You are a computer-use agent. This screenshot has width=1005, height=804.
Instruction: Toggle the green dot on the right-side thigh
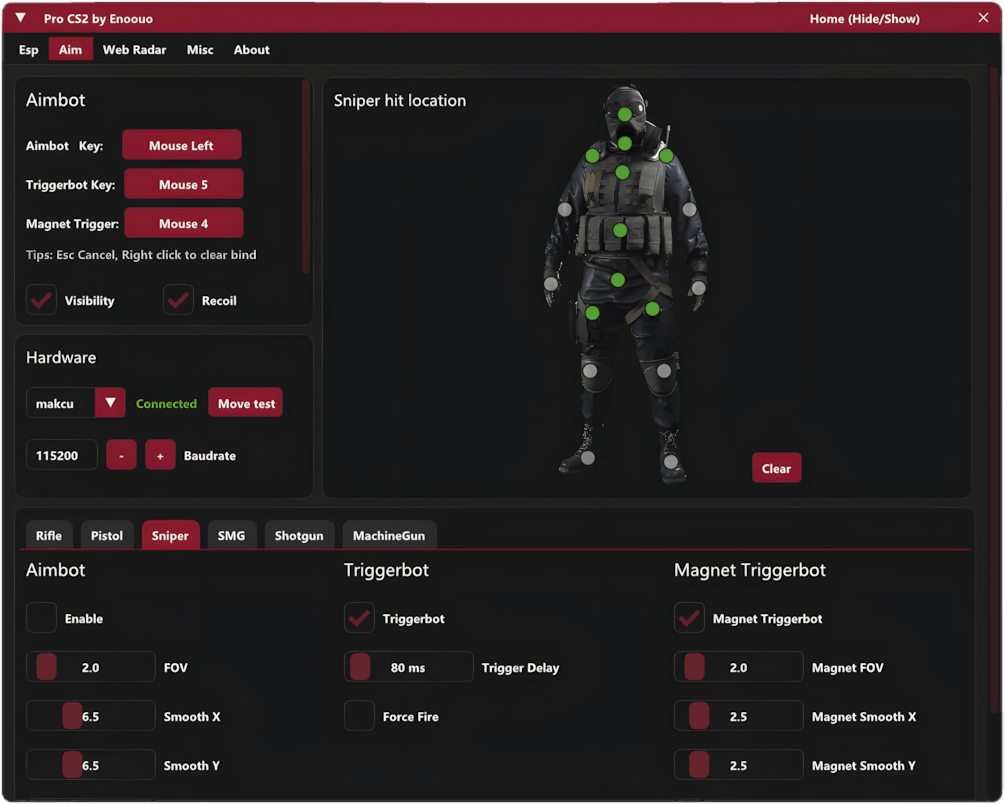point(652,309)
